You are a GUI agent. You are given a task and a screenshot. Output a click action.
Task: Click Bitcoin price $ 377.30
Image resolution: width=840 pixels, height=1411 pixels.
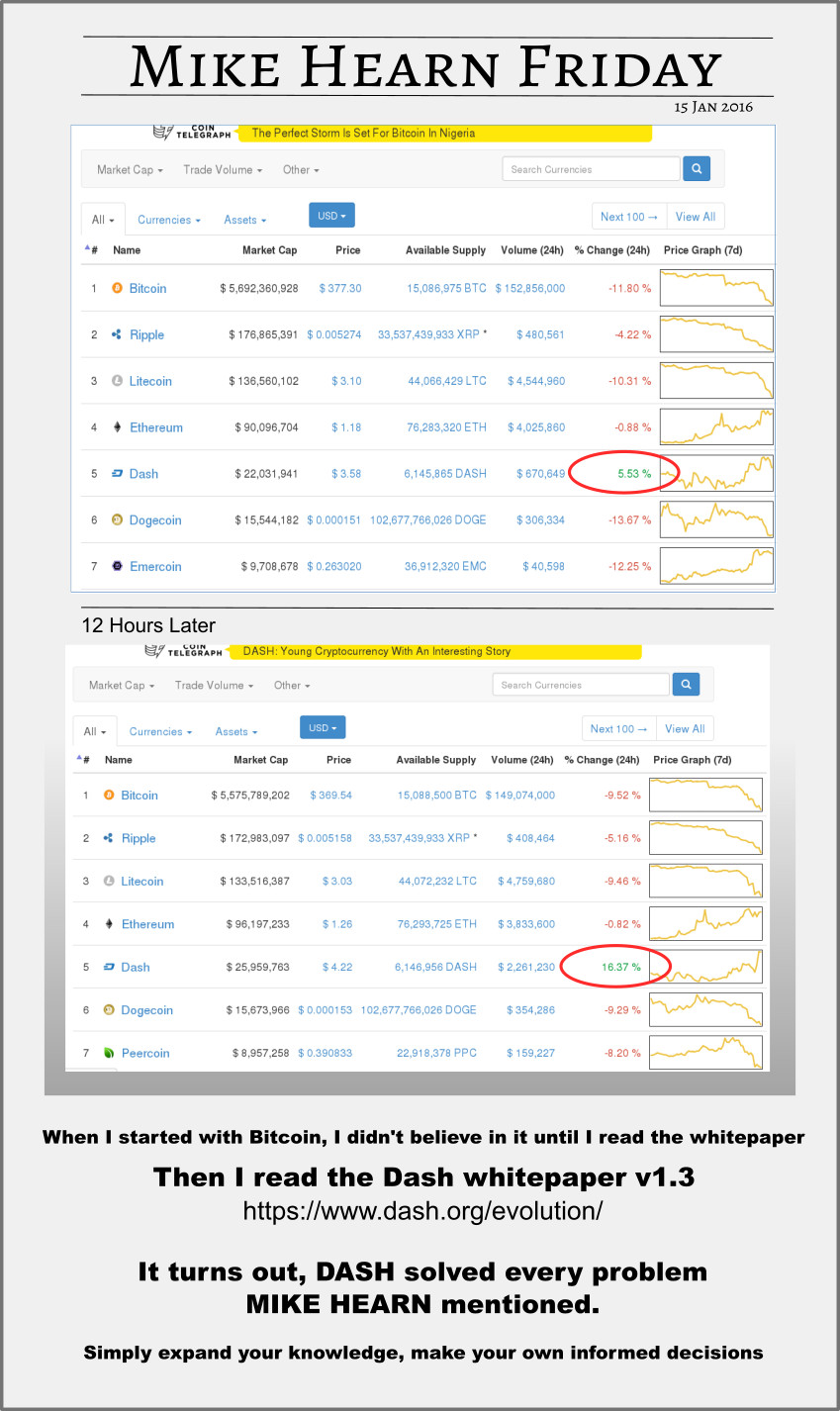click(340, 289)
